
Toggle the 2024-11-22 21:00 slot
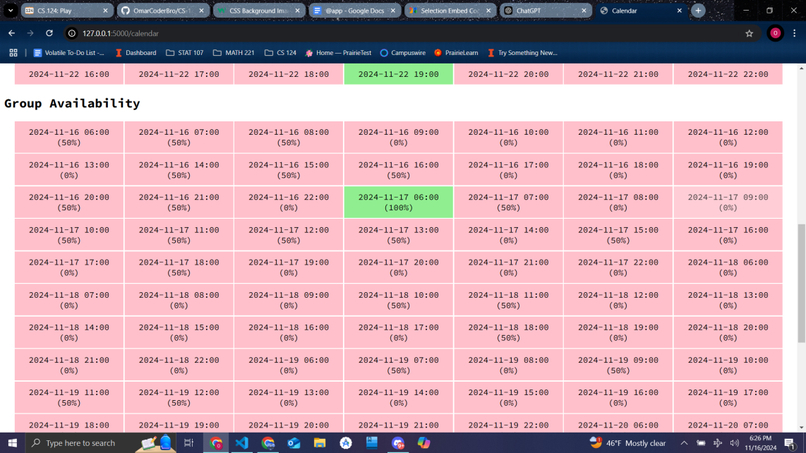pos(618,74)
